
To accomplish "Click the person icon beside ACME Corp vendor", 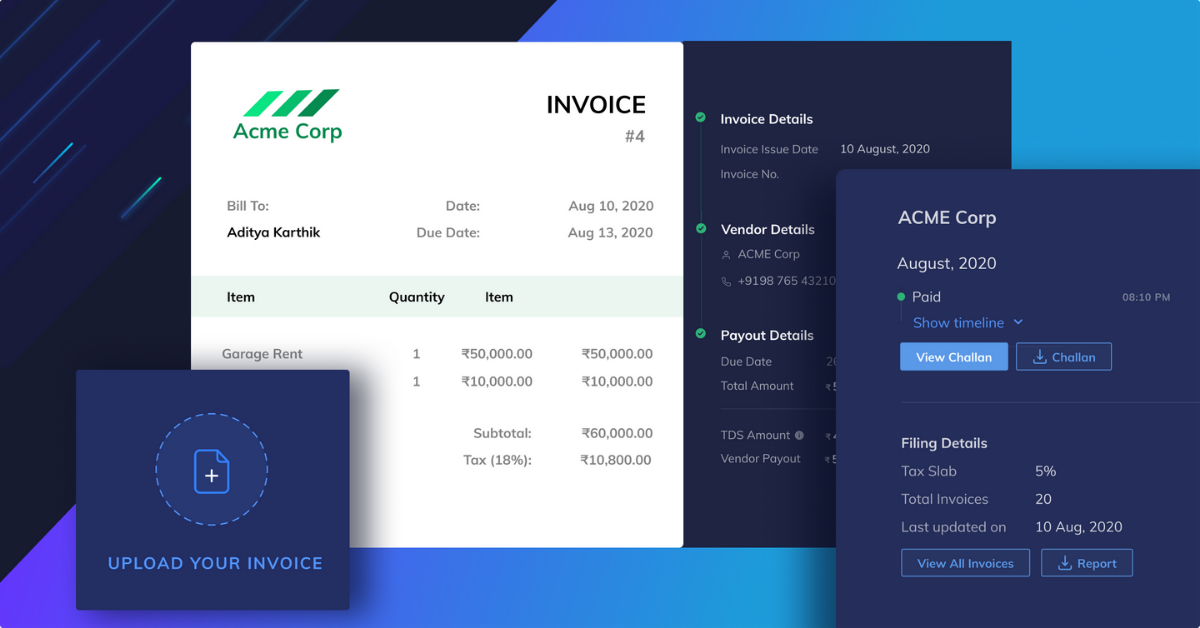I will click(726, 255).
